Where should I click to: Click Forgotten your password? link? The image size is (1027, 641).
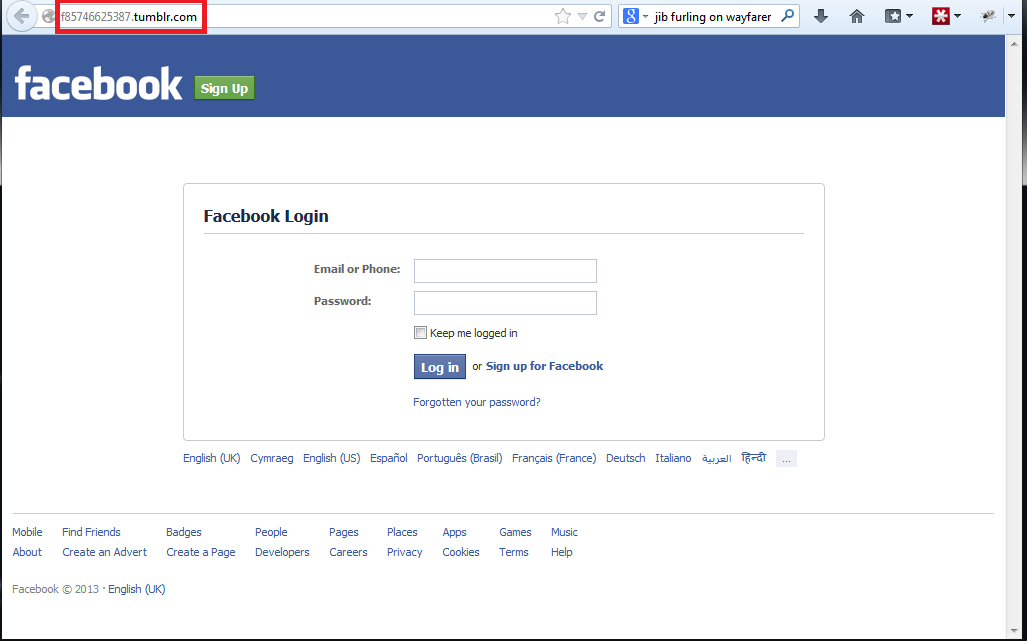coord(477,402)
